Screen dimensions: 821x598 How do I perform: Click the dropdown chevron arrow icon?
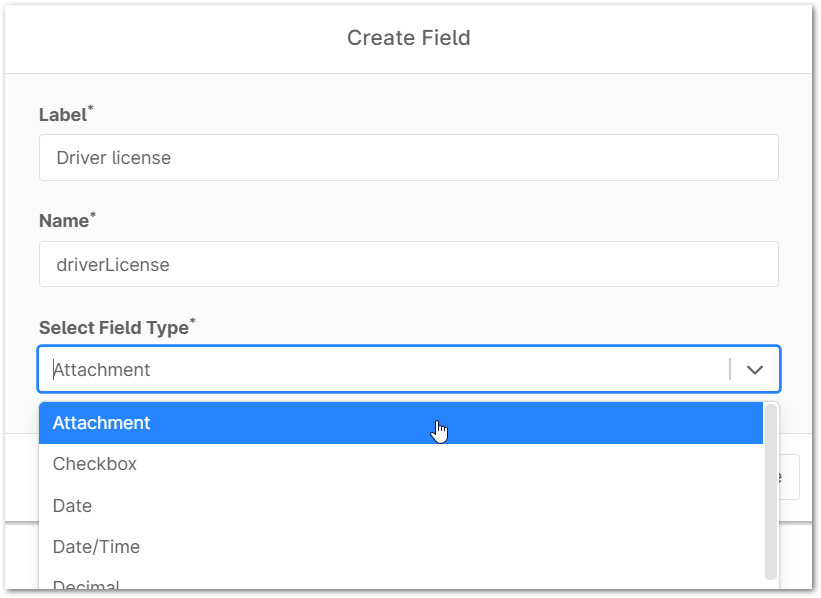755,370
